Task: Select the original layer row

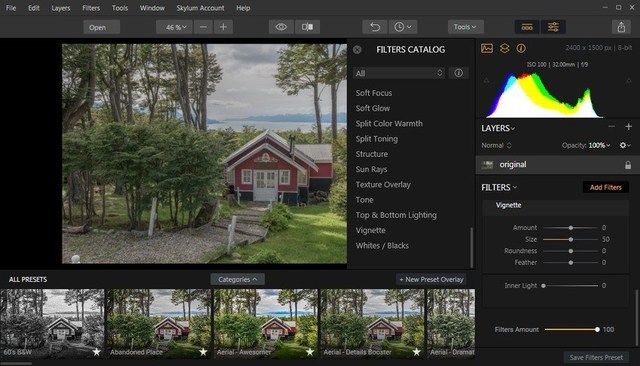Action: tap(558, 165)
